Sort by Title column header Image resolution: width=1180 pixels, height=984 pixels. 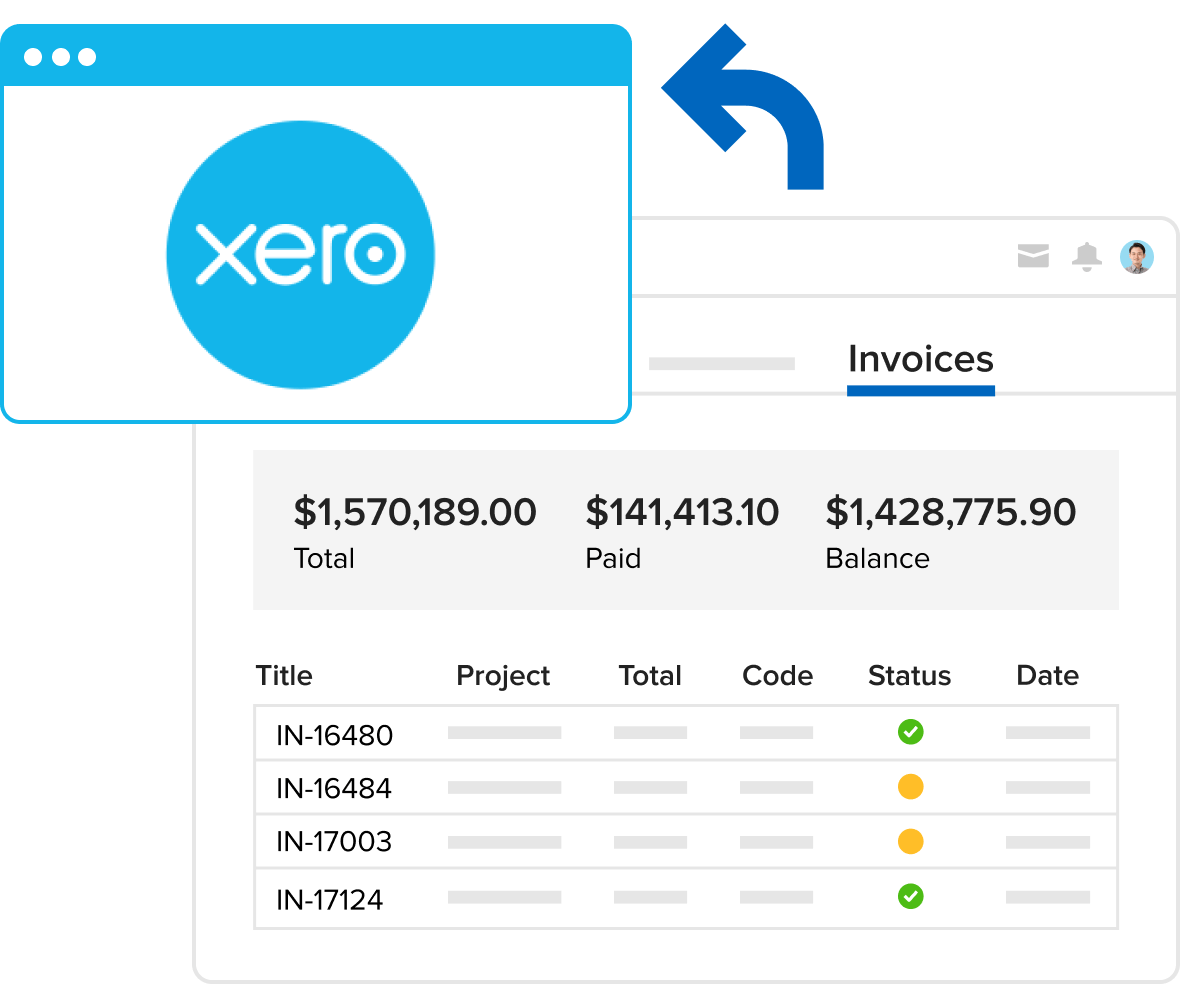click(x=284, y=675)
